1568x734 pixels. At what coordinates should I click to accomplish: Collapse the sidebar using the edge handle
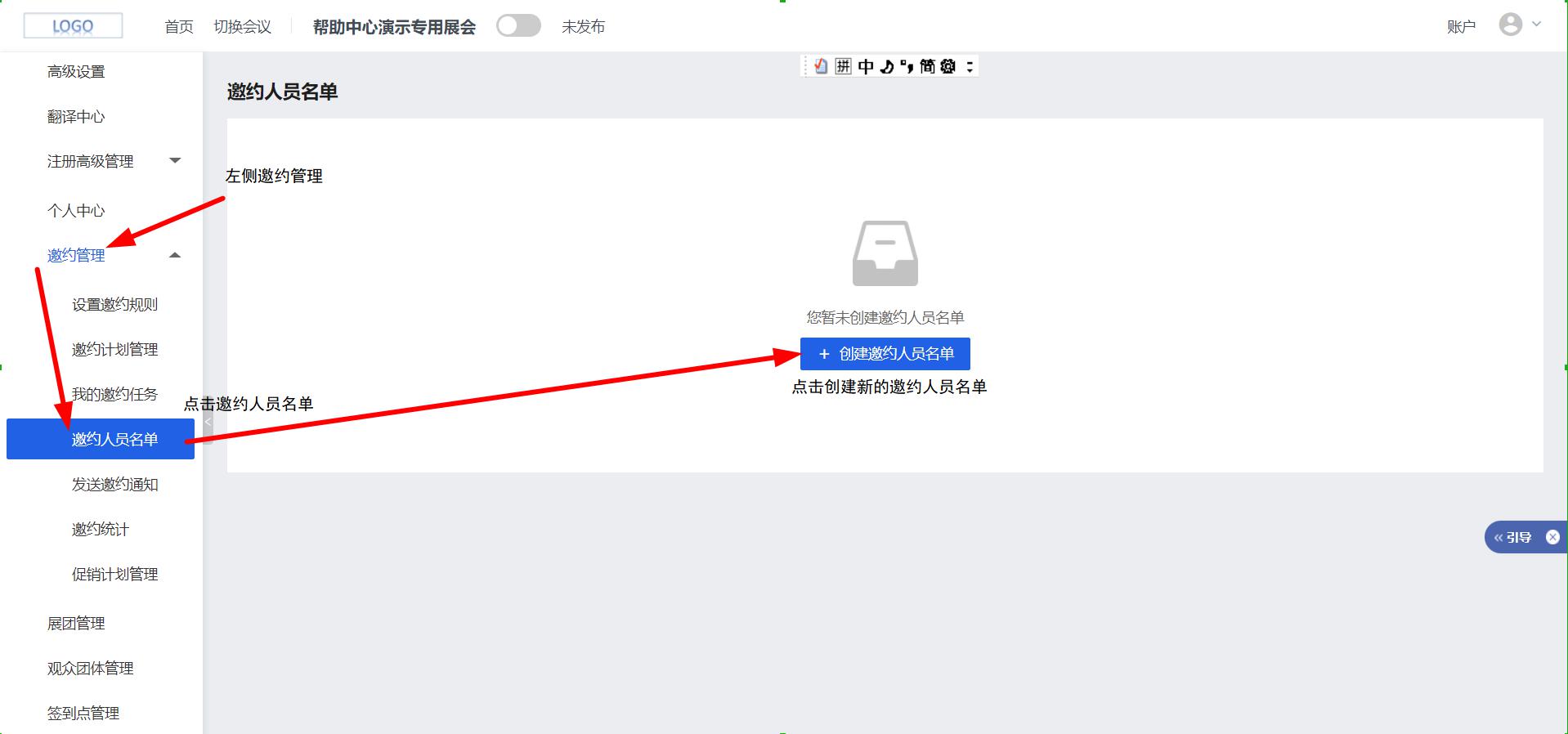[x=208, y=423]
